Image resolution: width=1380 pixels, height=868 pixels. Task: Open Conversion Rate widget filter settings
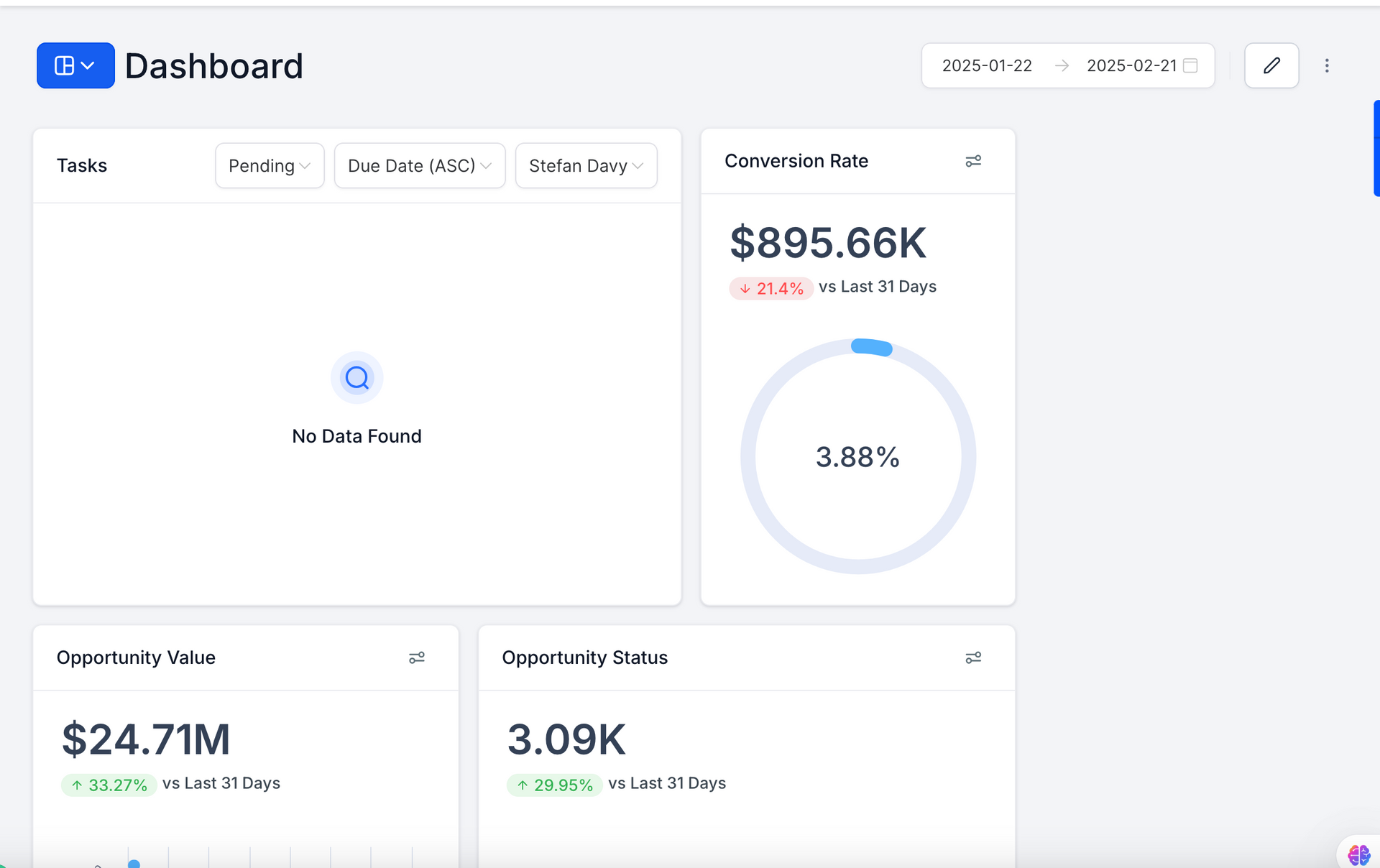(973, 161)
